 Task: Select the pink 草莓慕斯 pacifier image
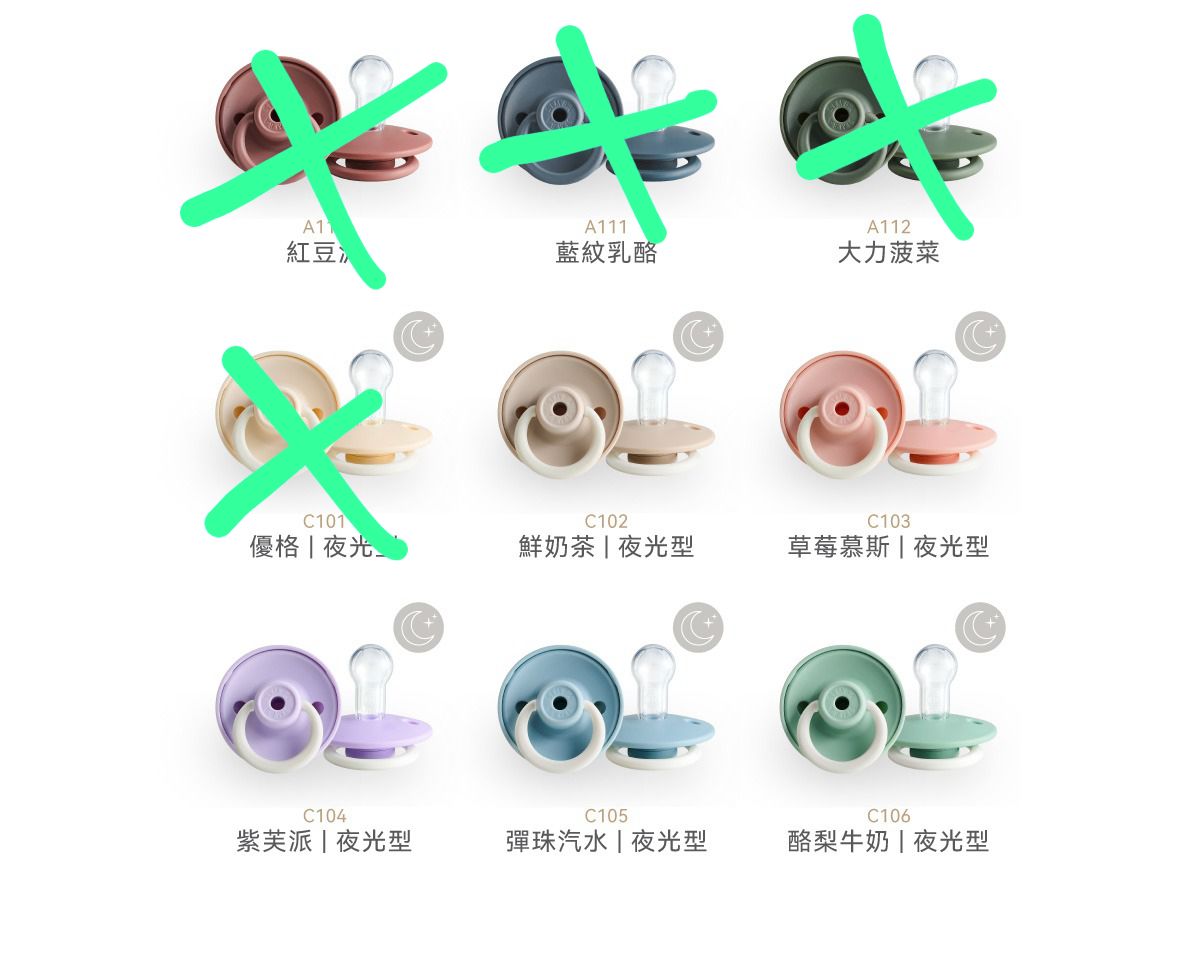[x=888, y=414]
